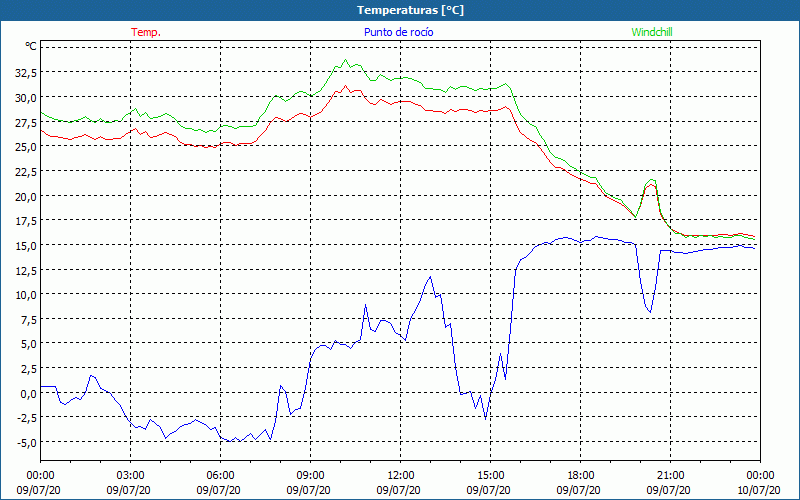Screen dimensions: 800x500
Task: Click the 22,5 y-axis value
Action: pos(26,172)
